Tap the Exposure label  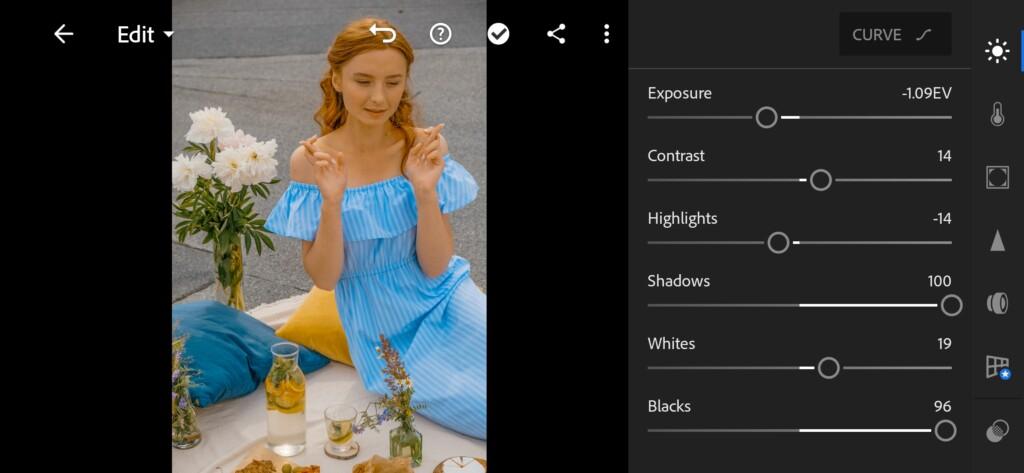click(x=680, y=93)
